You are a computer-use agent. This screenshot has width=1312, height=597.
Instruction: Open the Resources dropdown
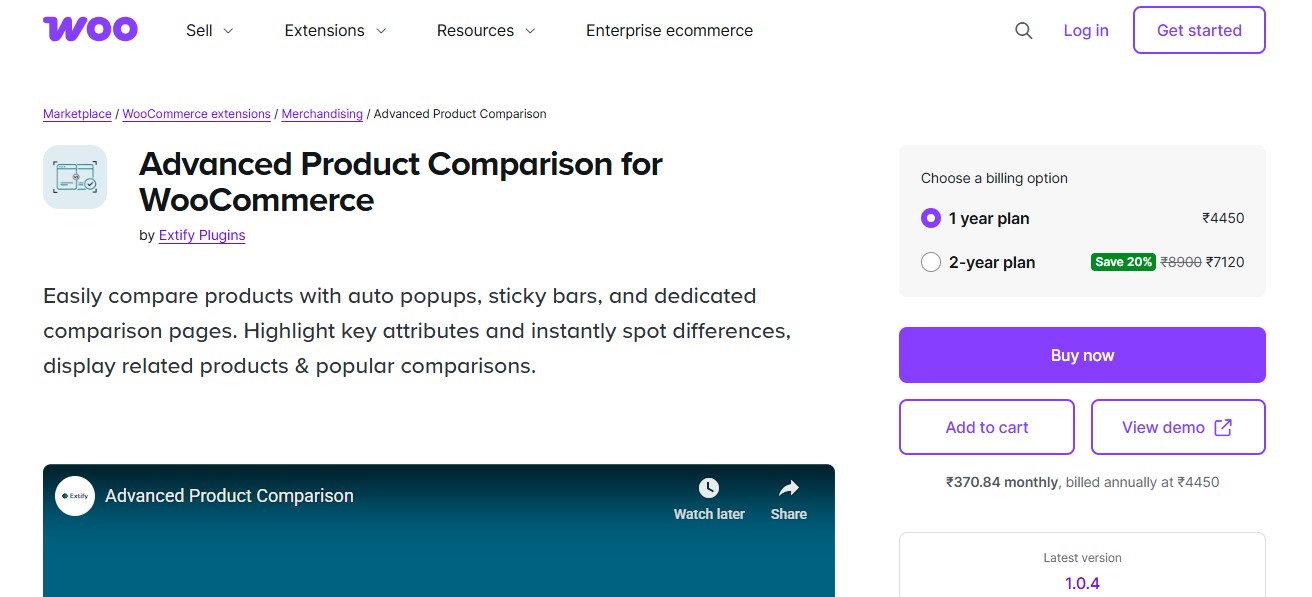[485, 30]
